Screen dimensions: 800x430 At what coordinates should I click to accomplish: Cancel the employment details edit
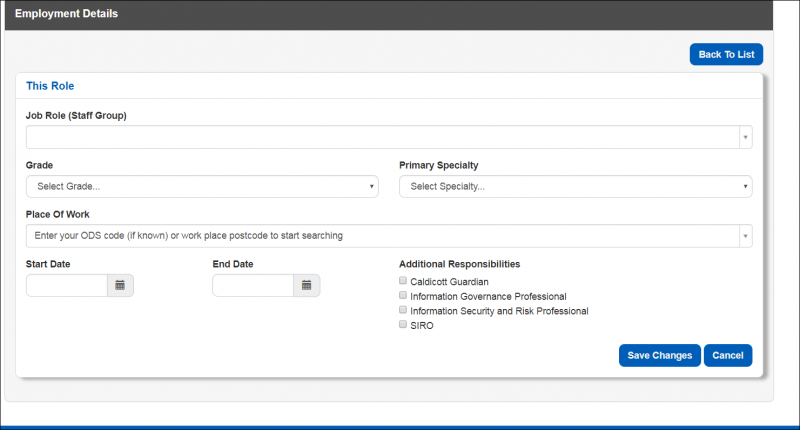point(727,355)
